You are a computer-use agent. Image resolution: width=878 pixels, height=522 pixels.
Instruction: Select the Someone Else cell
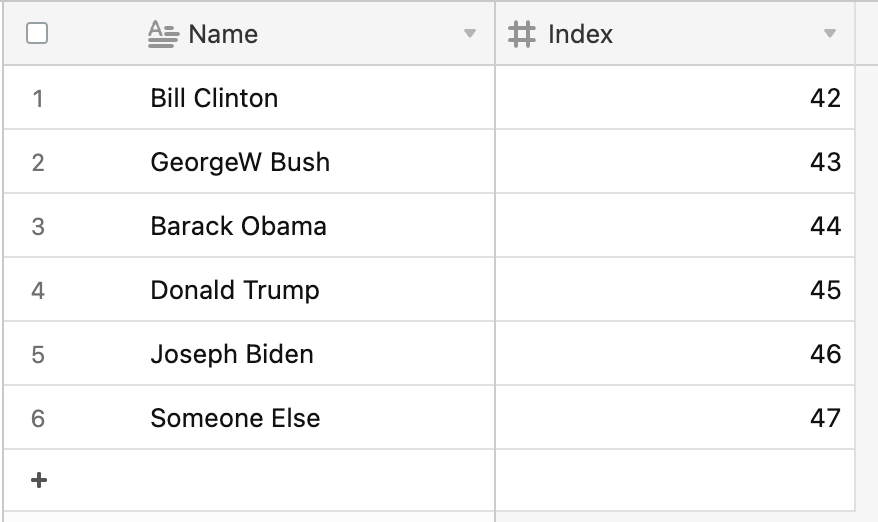coord(235,418)
